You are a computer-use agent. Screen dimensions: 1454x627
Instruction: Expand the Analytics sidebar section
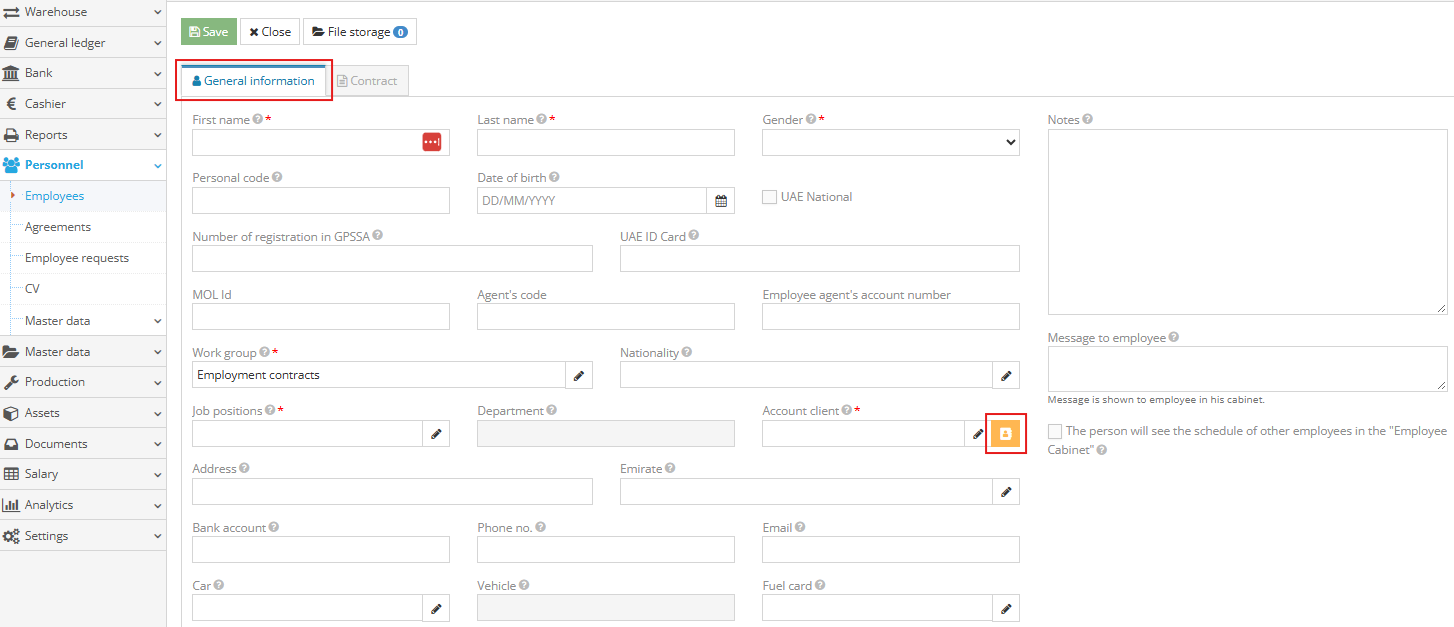click(83, 505)
